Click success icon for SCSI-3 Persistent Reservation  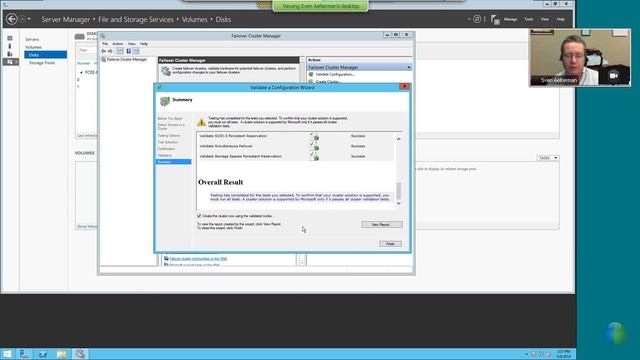tap(314, 136)
